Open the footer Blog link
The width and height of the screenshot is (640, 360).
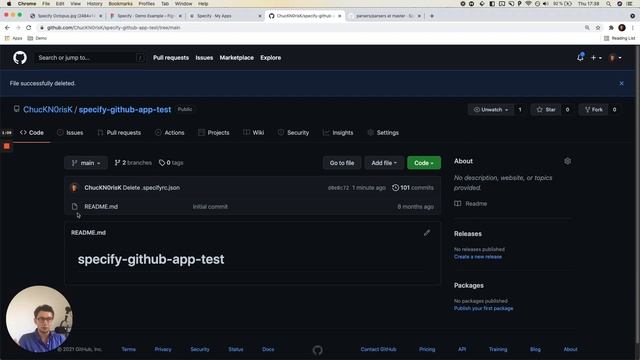(535, 349)
